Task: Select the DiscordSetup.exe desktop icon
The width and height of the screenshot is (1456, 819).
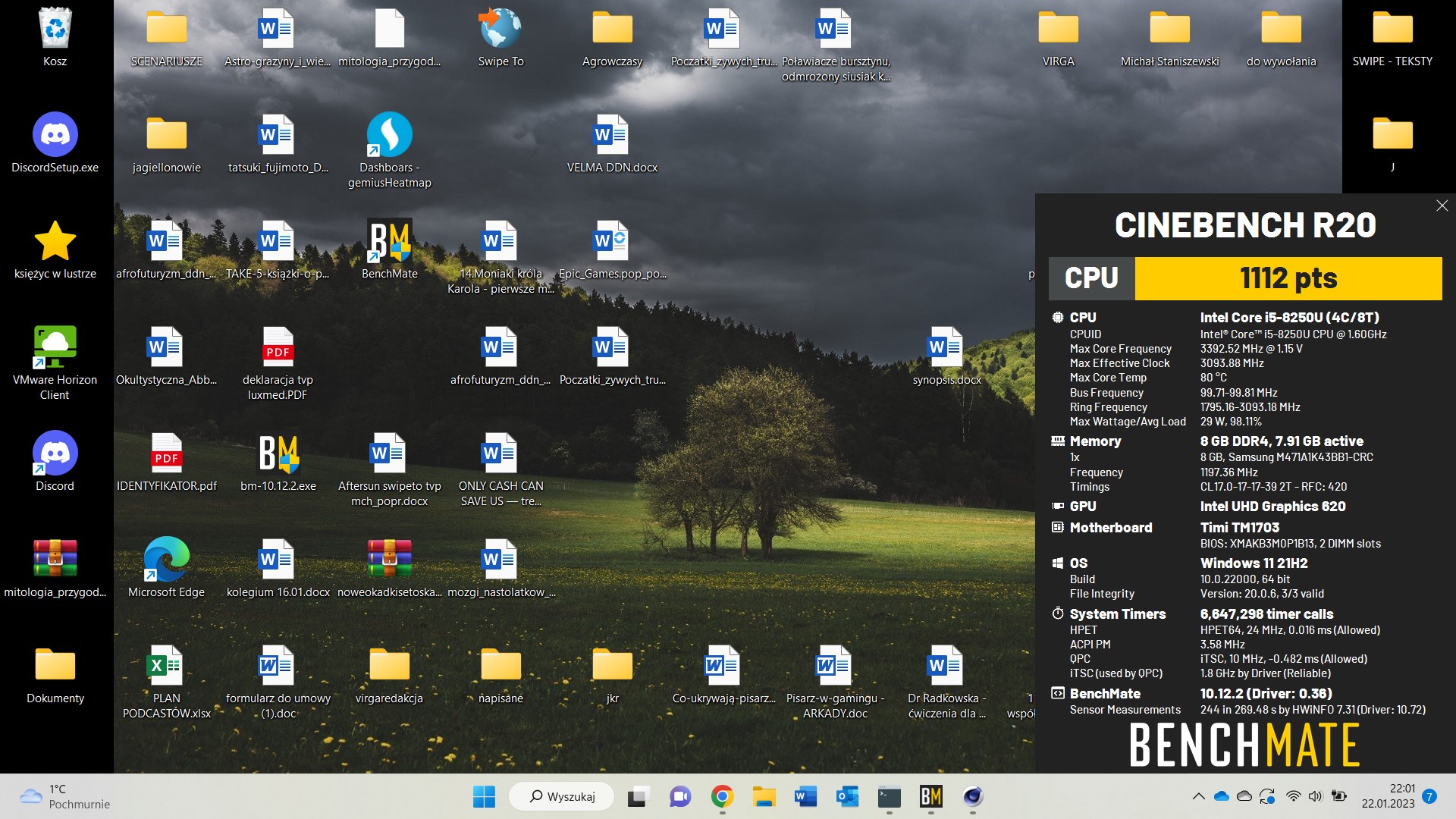Action: pyautogui.click(x=55, y=134)
